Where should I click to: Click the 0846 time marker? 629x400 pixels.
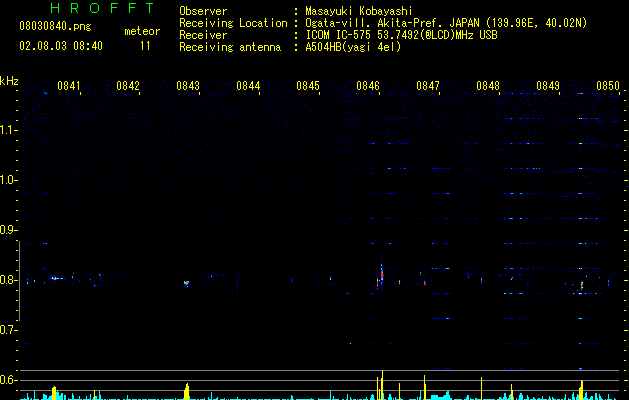click(368, 86)
